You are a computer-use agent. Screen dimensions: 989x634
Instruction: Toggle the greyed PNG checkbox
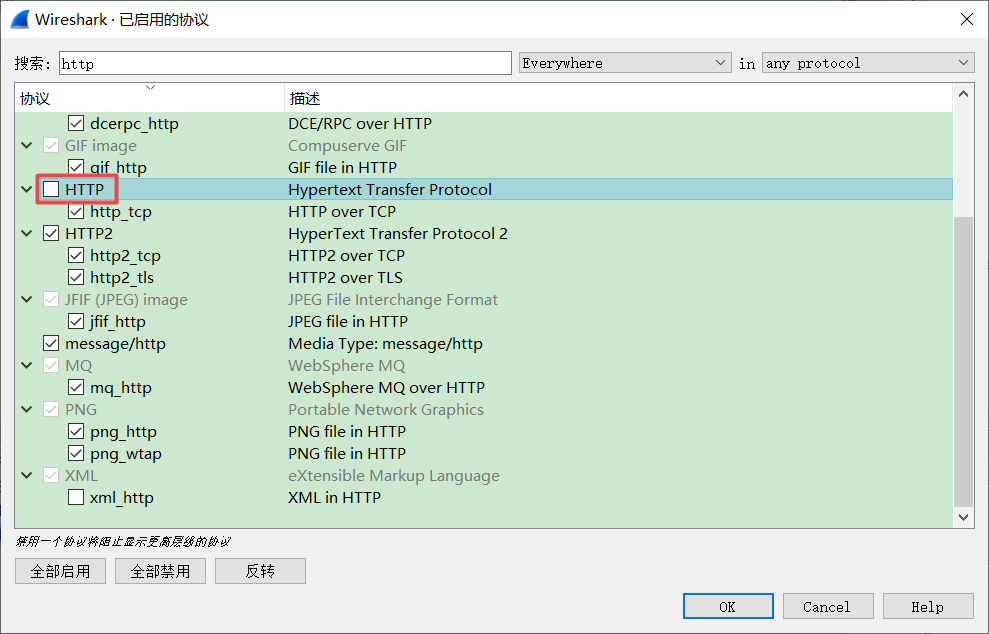[51, 409]
